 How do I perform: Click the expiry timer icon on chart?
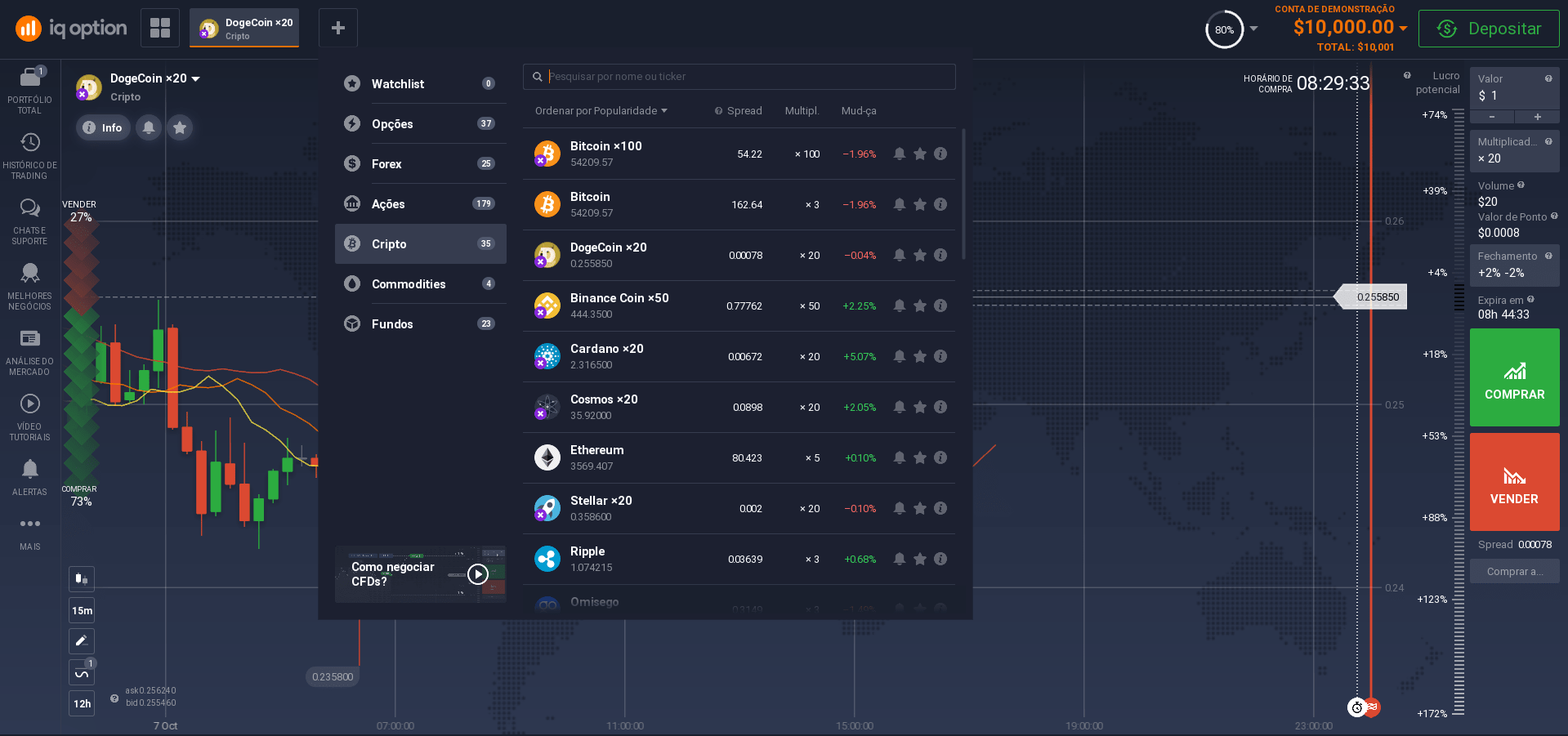[x=1356, y=707]
